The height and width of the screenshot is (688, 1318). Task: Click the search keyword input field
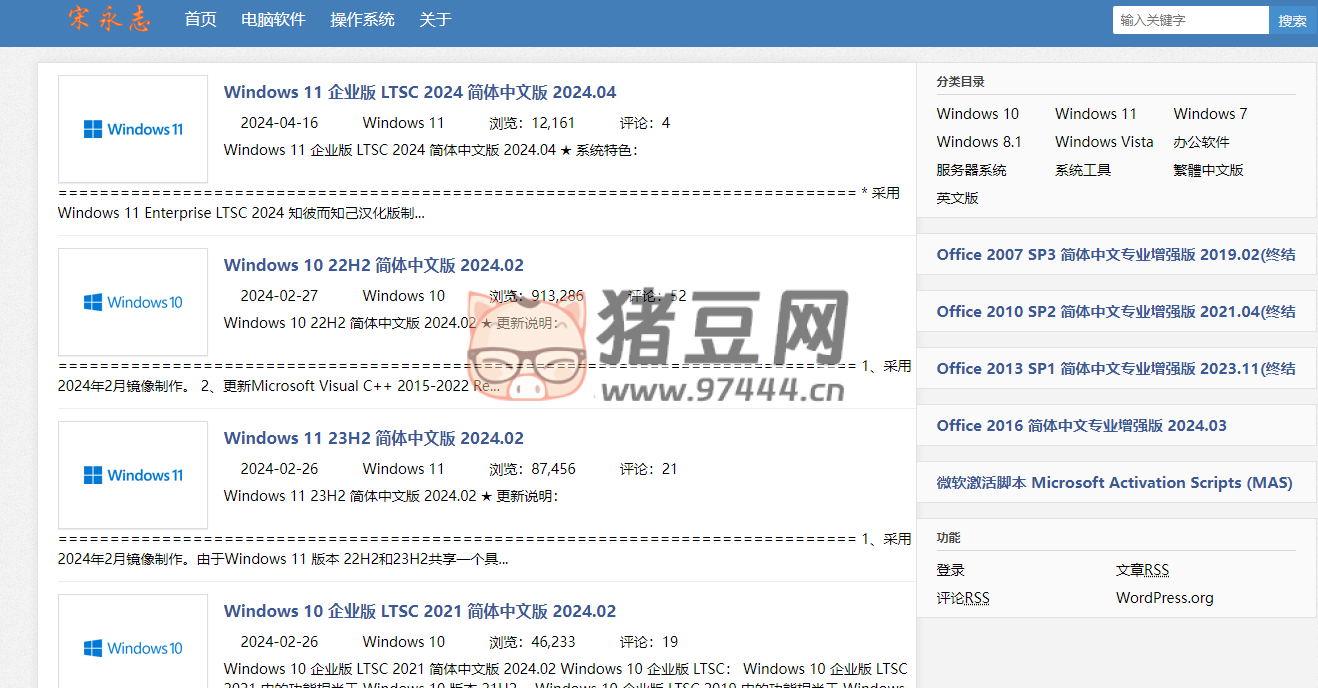(x=1190, y=19)
